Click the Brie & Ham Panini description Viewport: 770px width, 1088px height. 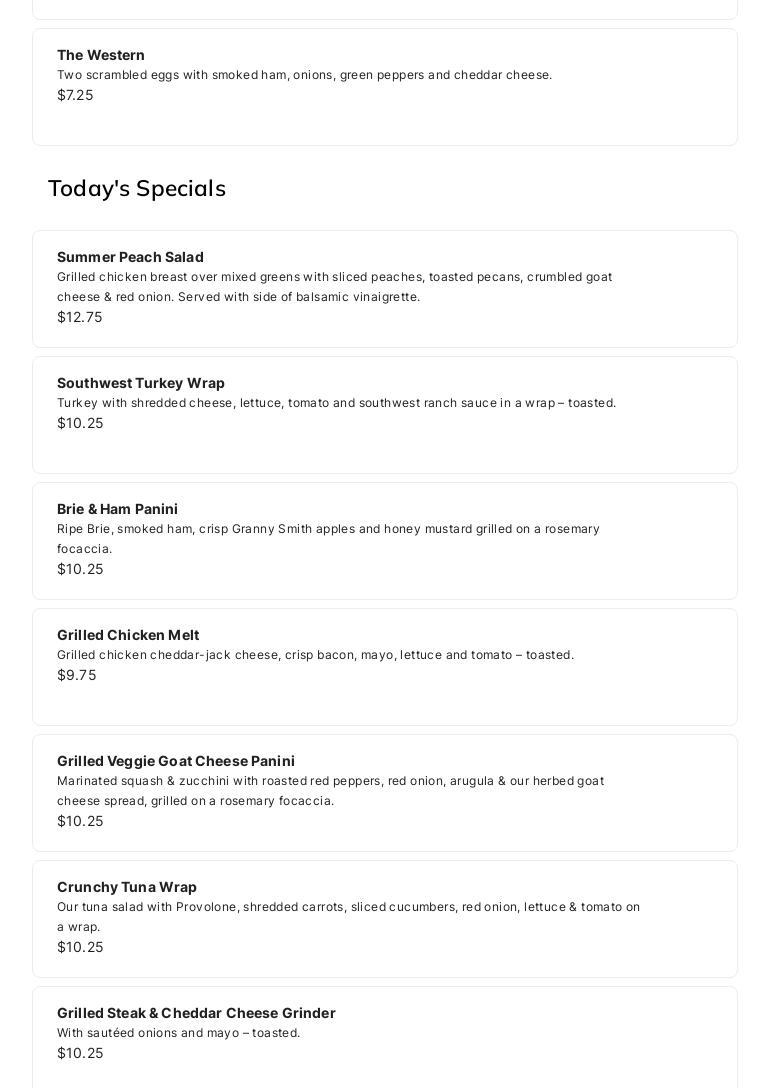coord(328,538)
